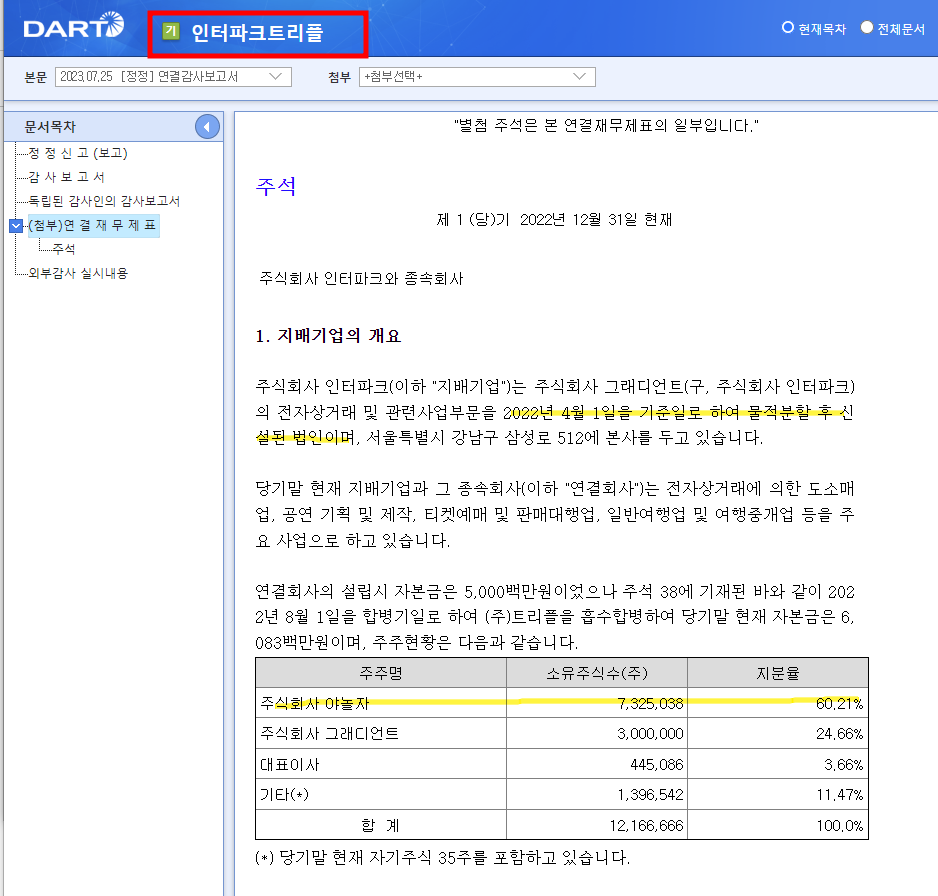Select the 전체문서 radio option

866,28
